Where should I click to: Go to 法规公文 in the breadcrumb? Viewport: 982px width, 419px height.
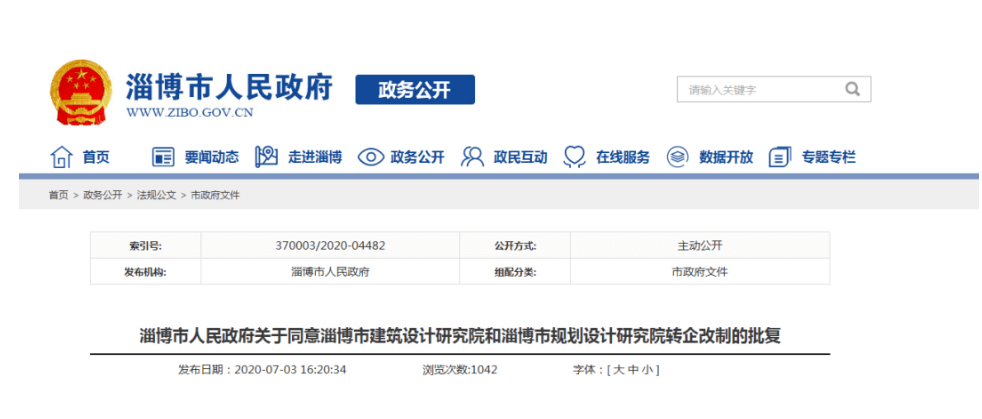pyautogui.click(x=157, y=195)
